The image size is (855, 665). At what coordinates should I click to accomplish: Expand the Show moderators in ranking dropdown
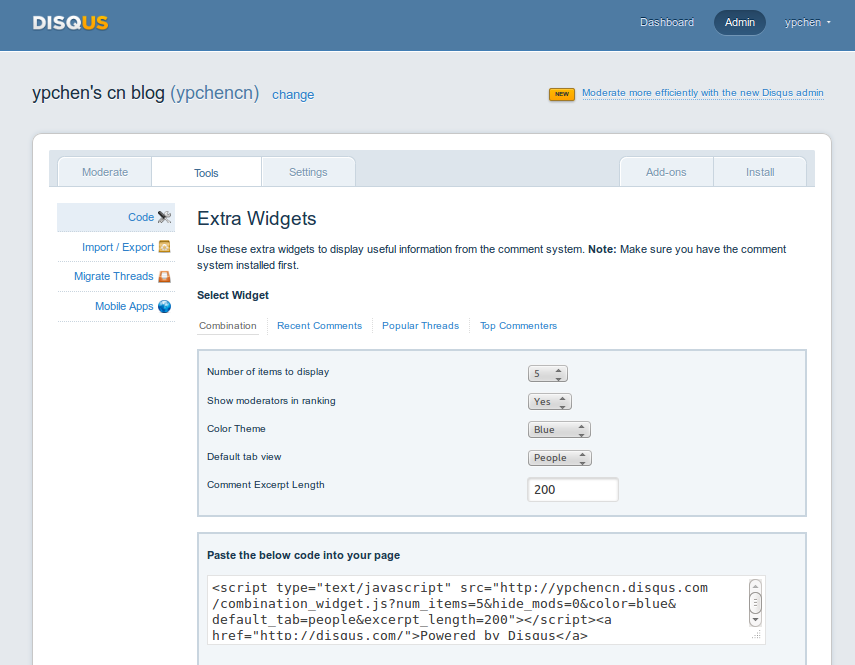tap(549, 401)
